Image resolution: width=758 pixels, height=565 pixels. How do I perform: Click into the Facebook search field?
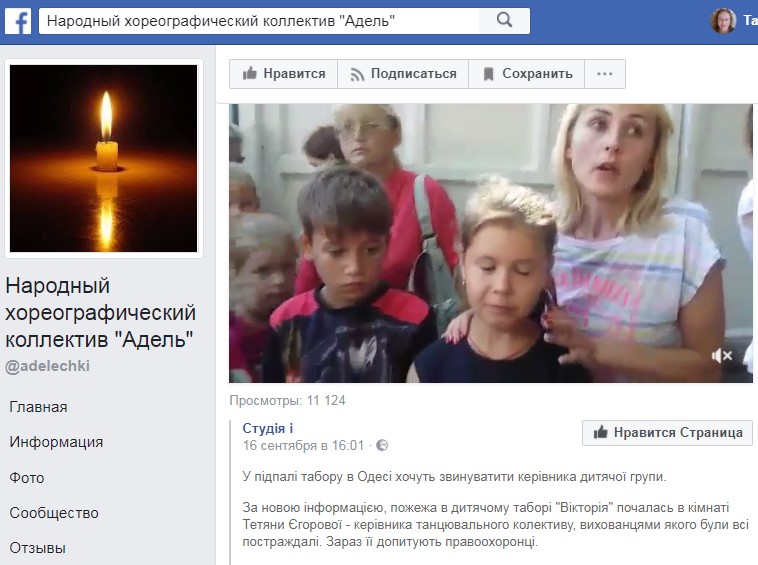pyautogui.click(x=259, y=21)
